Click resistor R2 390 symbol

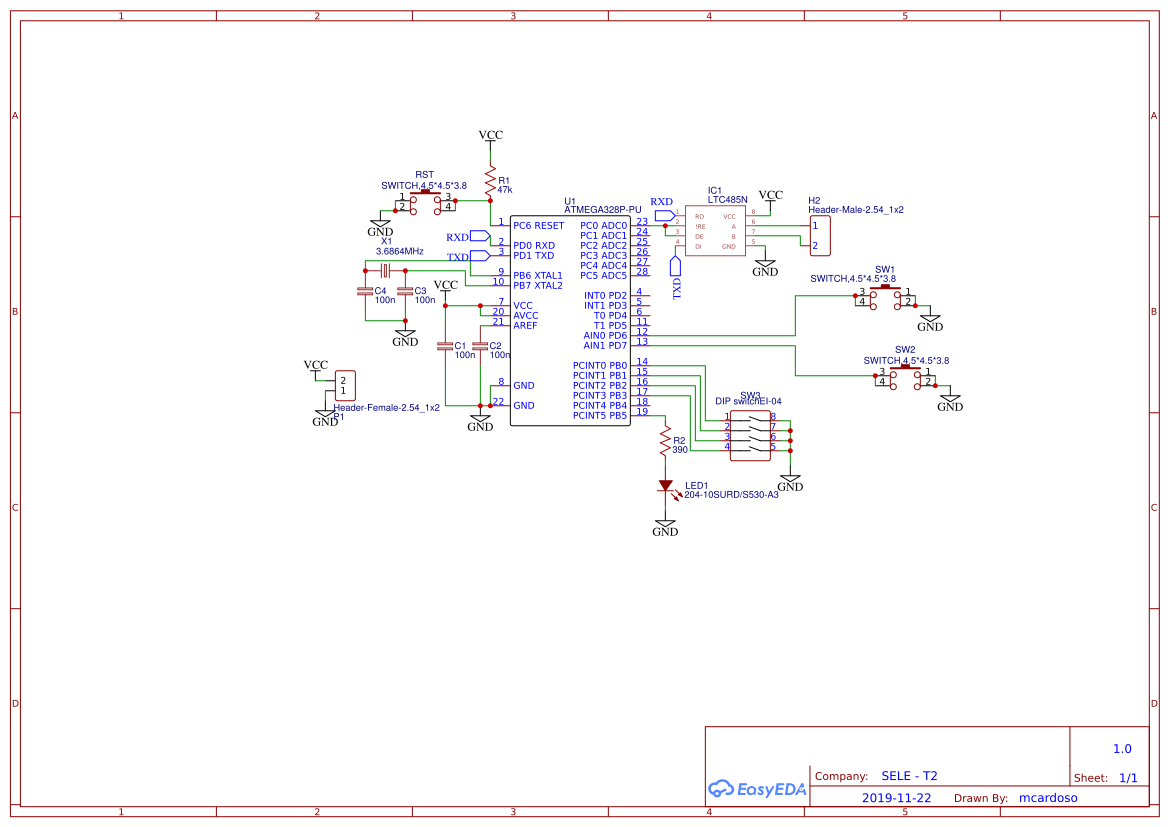tap(665, 440)
